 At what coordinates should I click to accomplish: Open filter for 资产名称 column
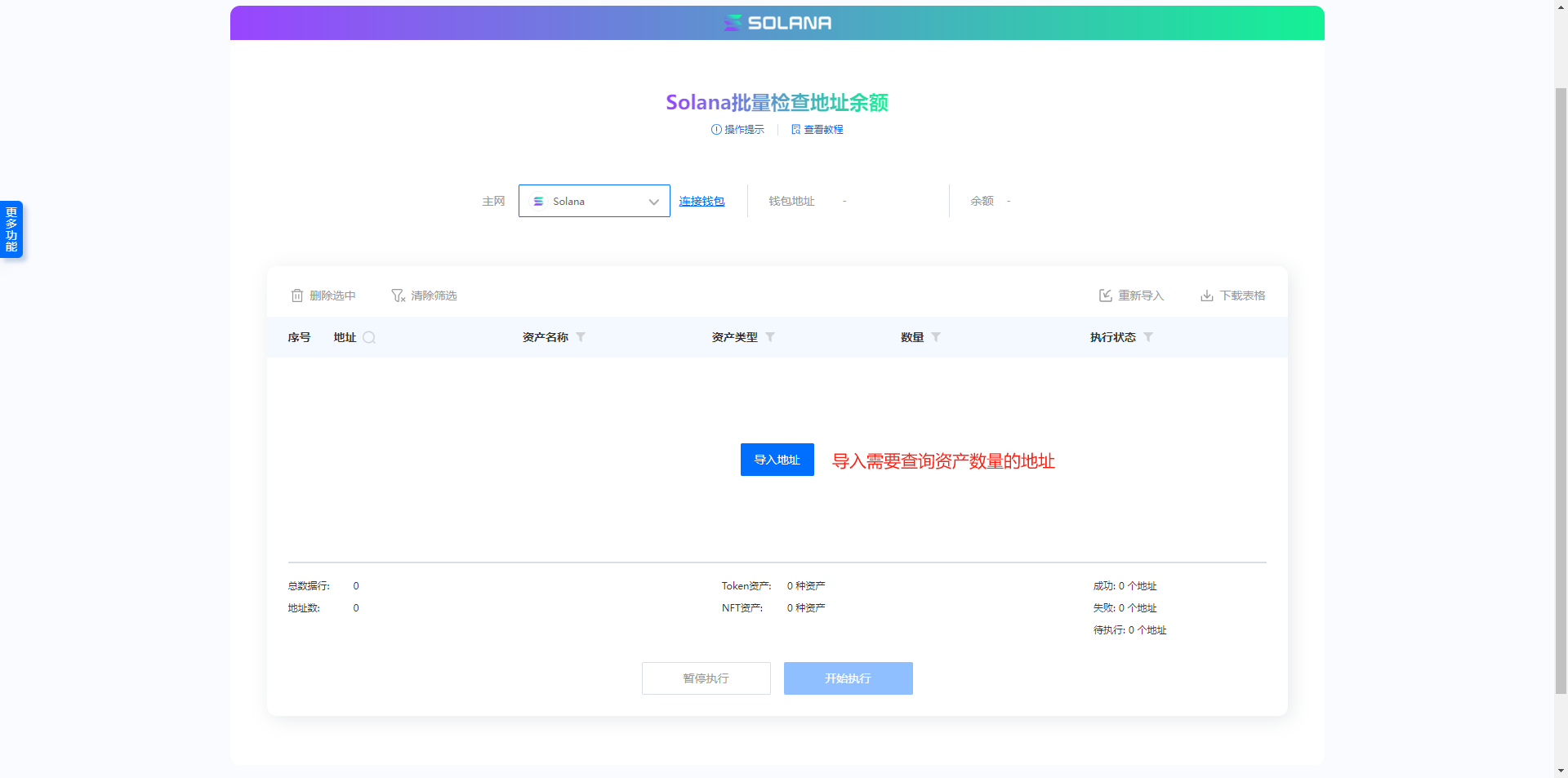581,337
